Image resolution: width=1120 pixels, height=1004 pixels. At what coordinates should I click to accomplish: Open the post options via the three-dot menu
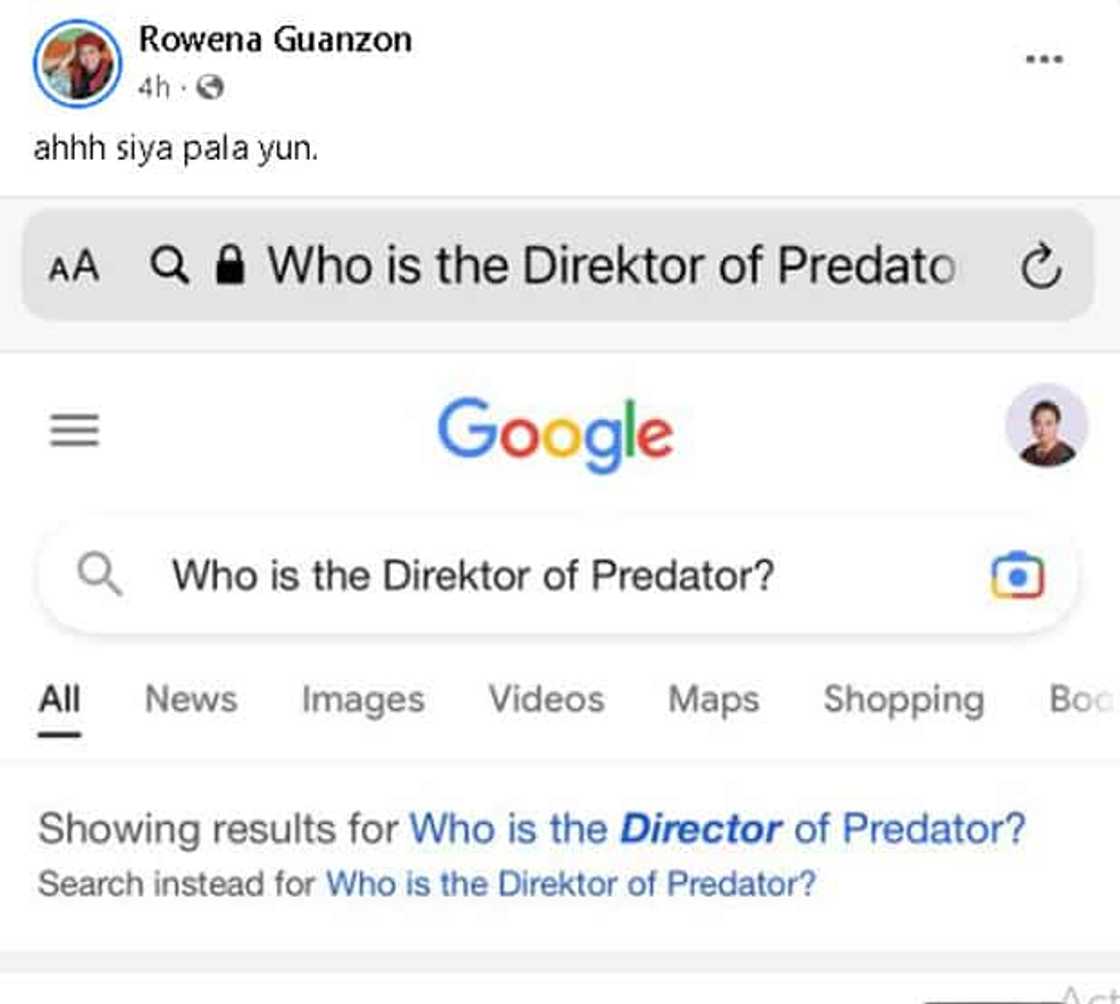[1044, 60]
